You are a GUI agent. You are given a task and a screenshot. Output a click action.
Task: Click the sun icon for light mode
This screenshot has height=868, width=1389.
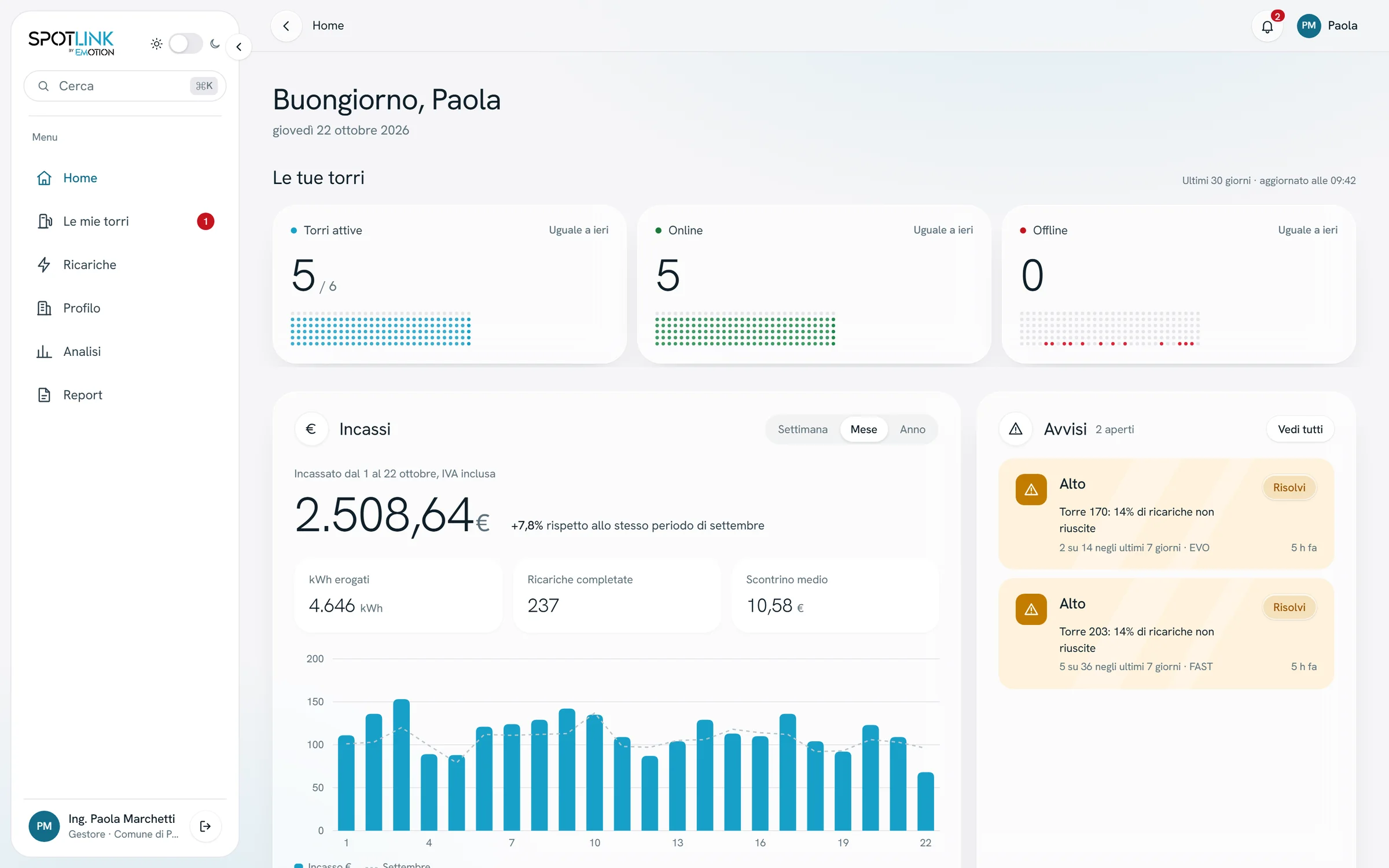point(156,43)
